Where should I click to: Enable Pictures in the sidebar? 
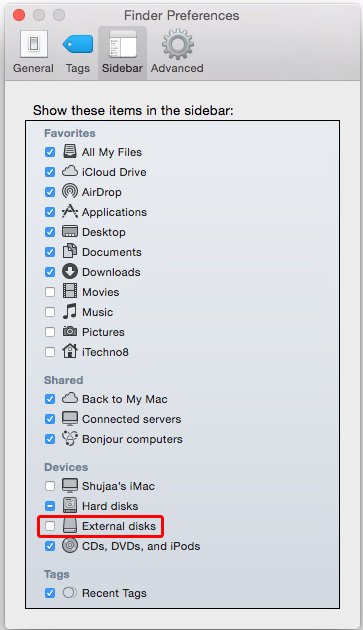click(50, 332)
